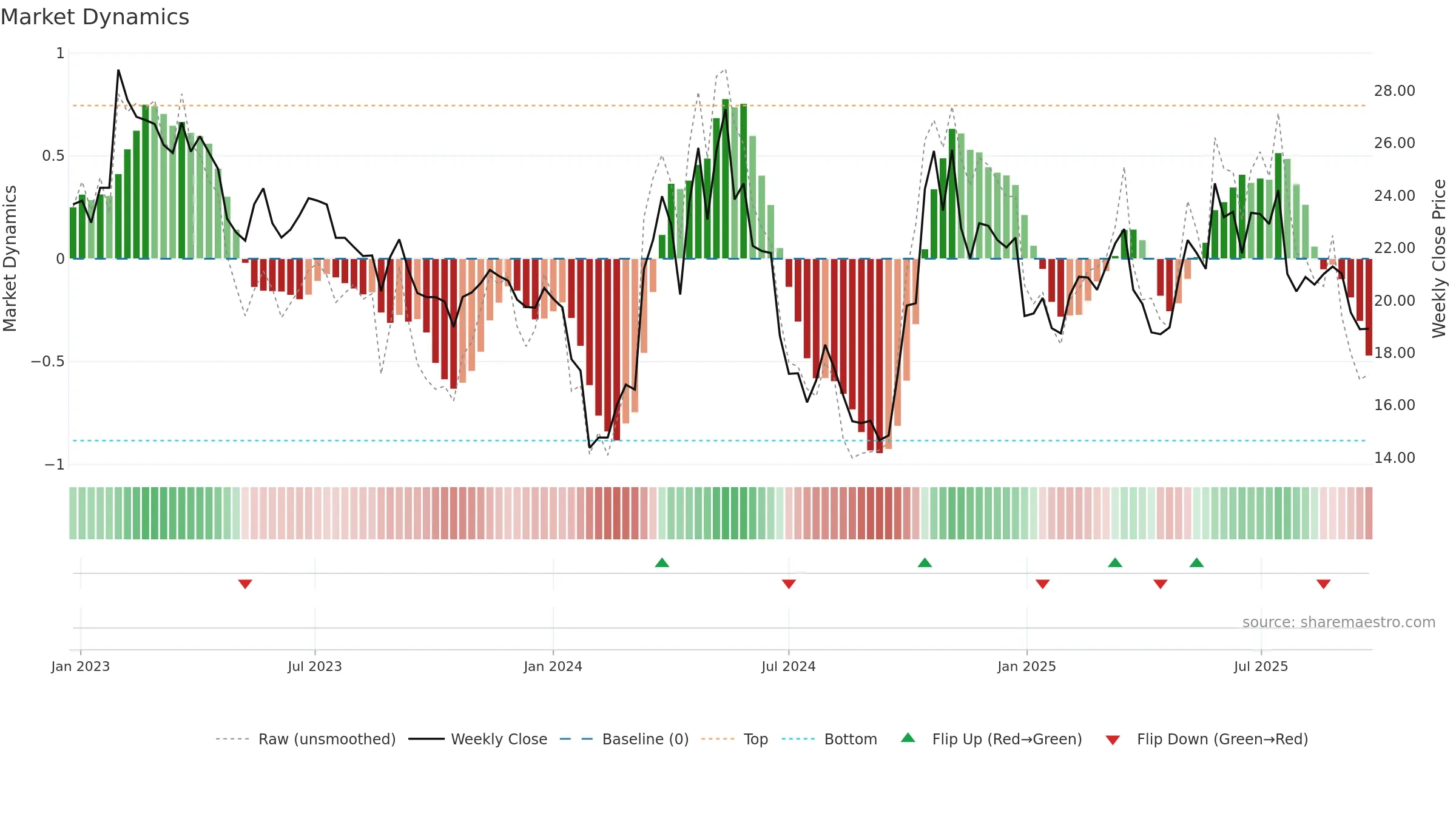Toggle the Raw (unsmoothed) legend entry

tap(306, 739)
